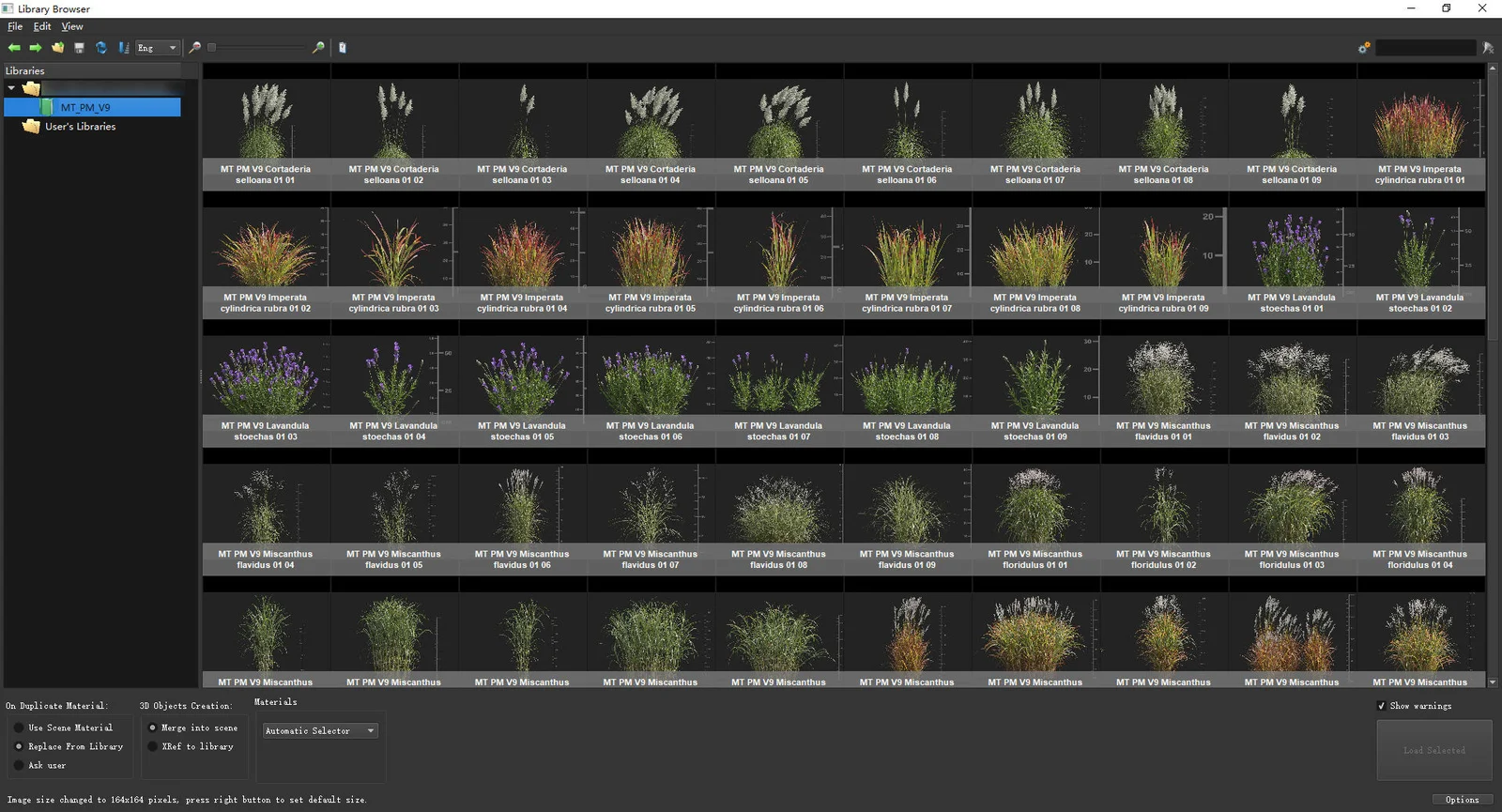Select Lavandula stoechas 01 06 thumbnail

click(x=651, y=384)
